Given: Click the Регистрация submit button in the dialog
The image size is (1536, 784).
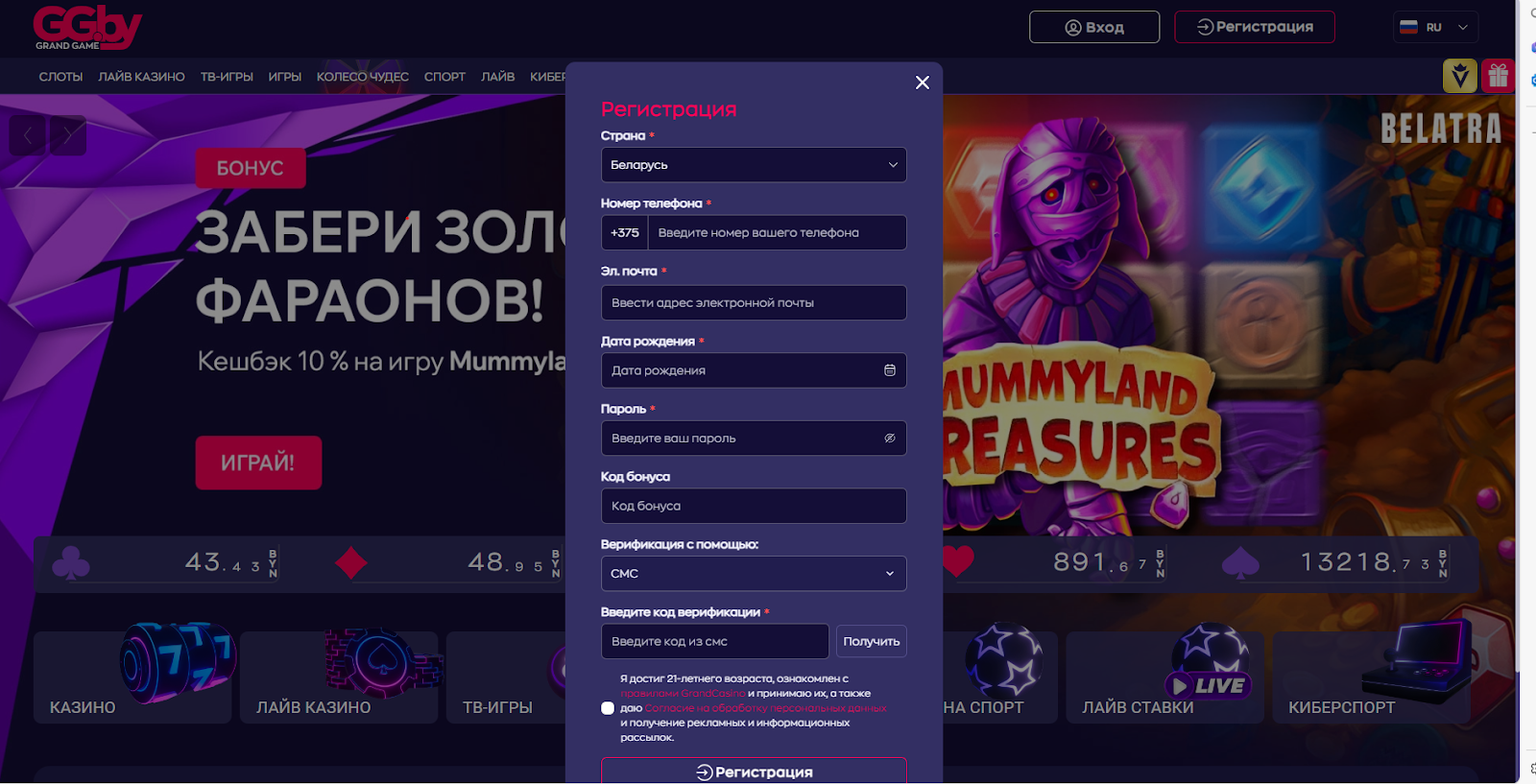Looking at the screenshot, I should click(754, 772).
